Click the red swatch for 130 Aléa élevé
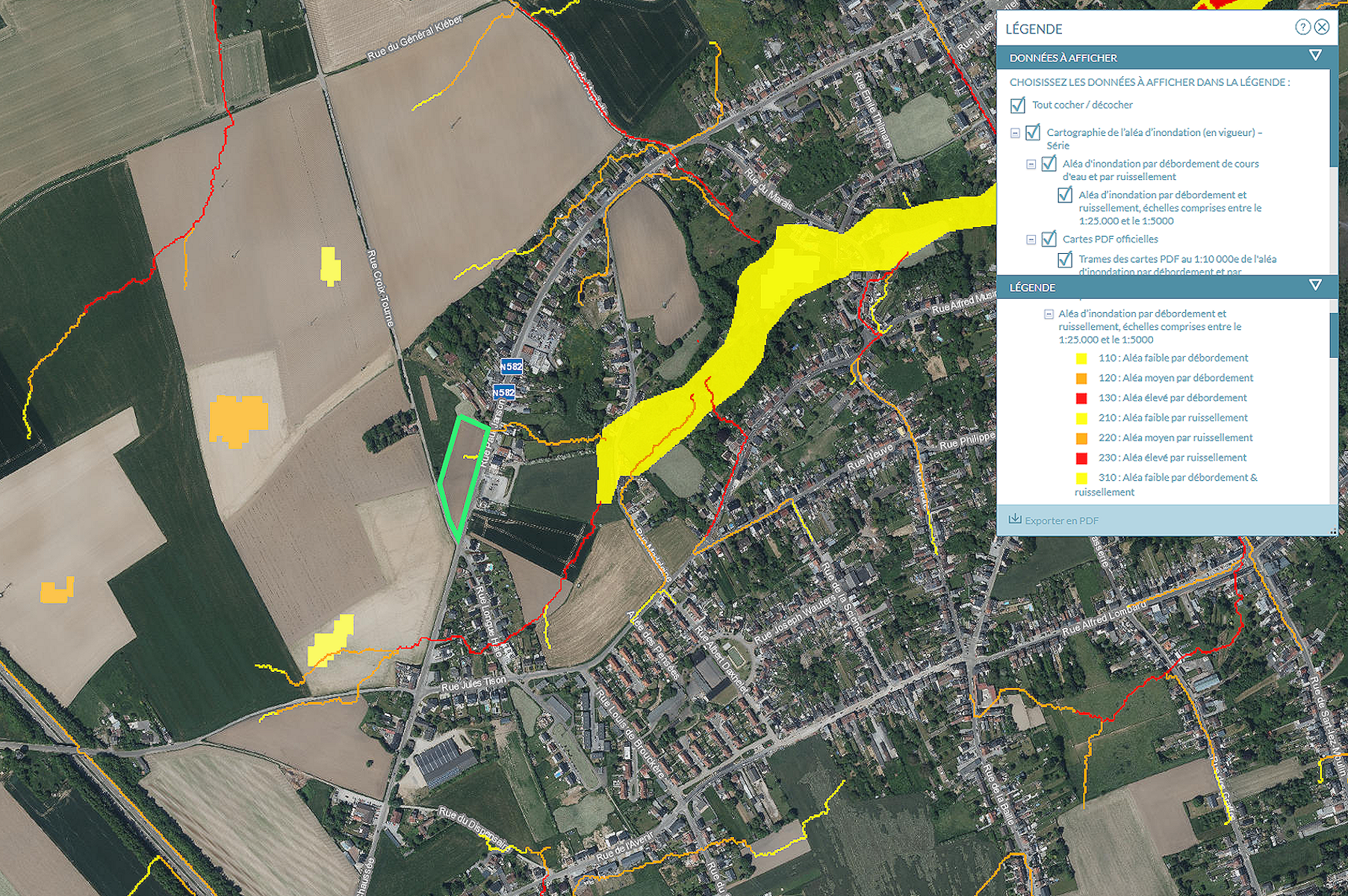1348x896 pixels. point(1081,399)
